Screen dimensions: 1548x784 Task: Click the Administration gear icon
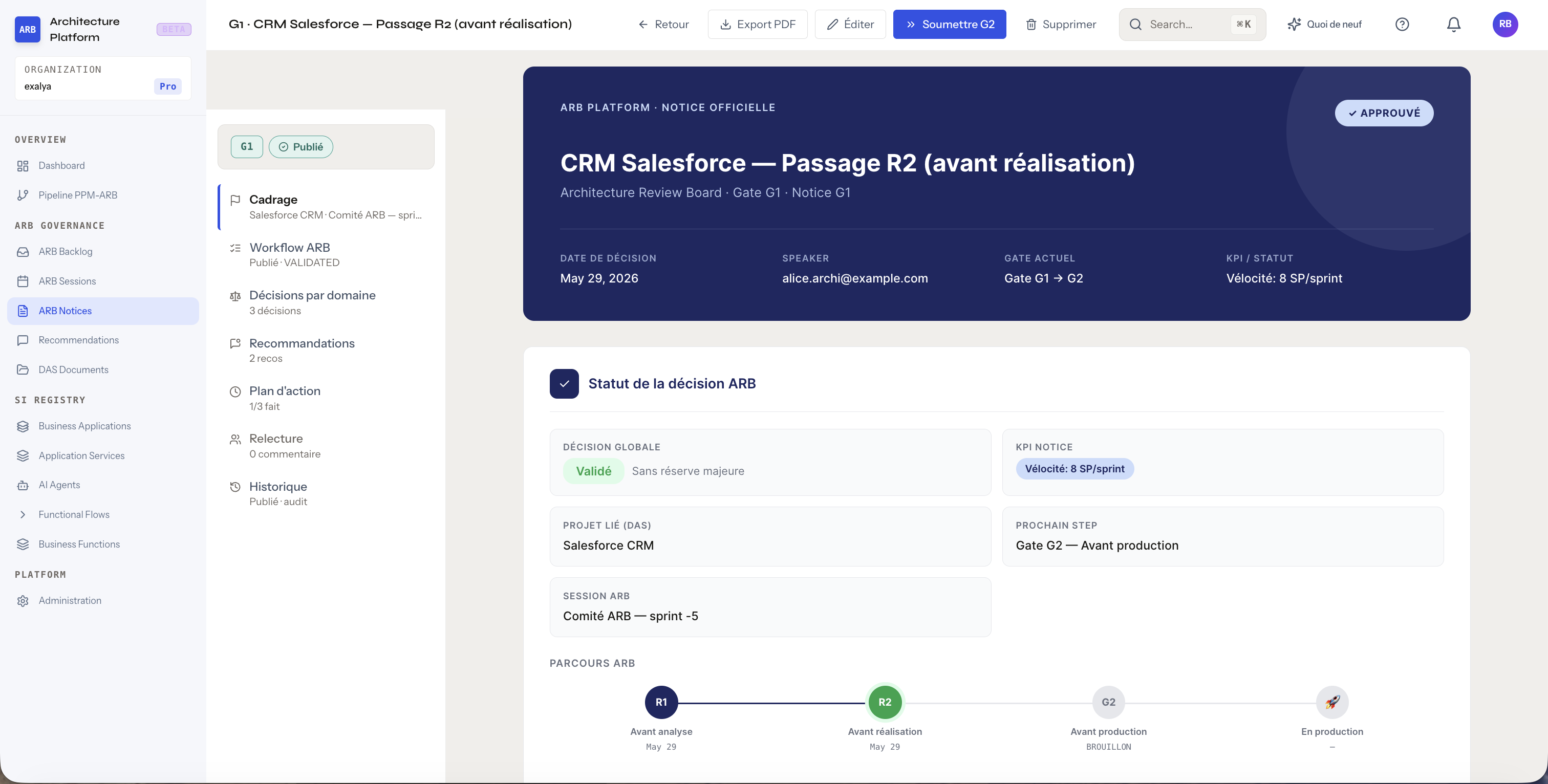point(23,601)
